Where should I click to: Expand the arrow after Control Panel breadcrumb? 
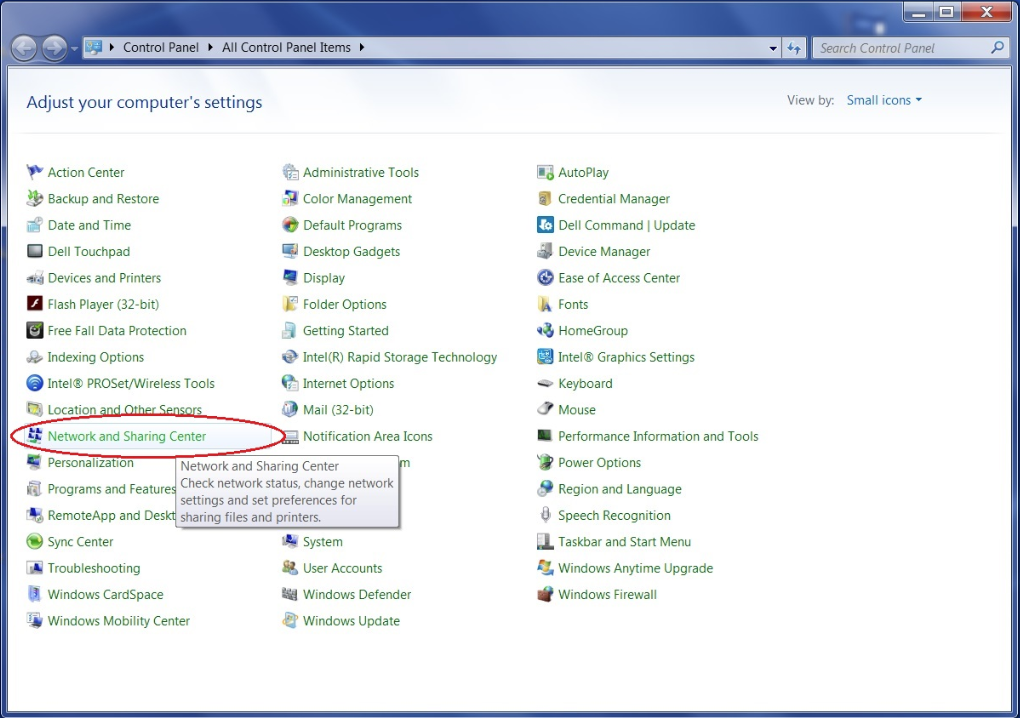pyautogui.click(x=210, y=47)
